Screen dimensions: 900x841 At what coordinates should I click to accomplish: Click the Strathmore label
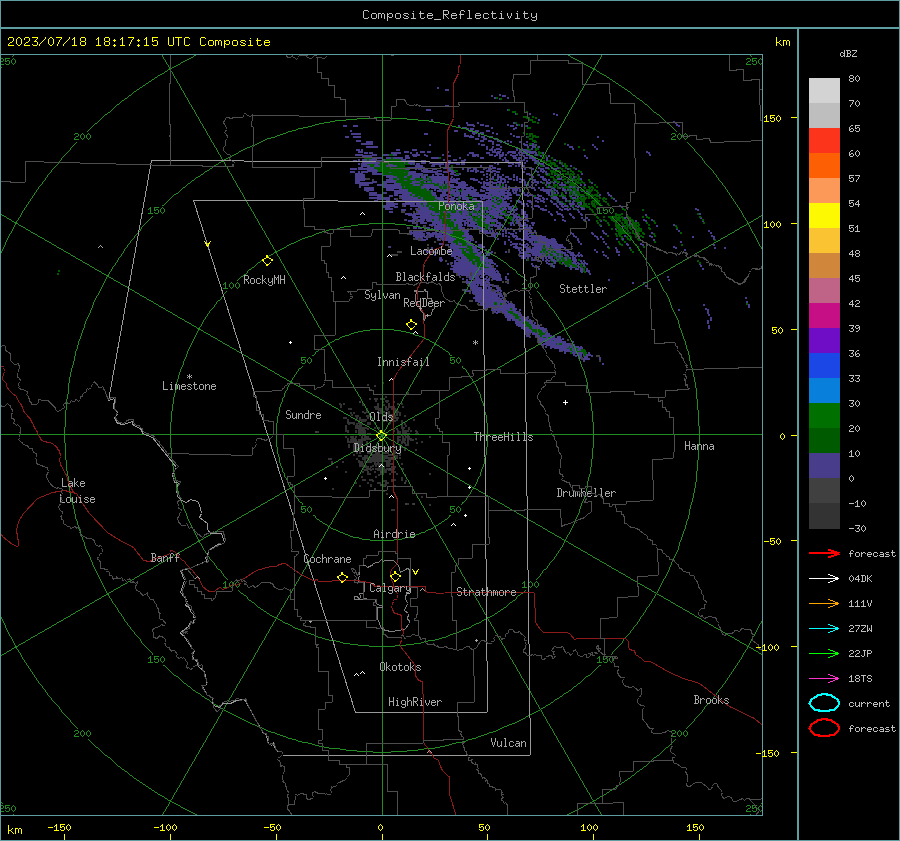click(x=486, y=592)
